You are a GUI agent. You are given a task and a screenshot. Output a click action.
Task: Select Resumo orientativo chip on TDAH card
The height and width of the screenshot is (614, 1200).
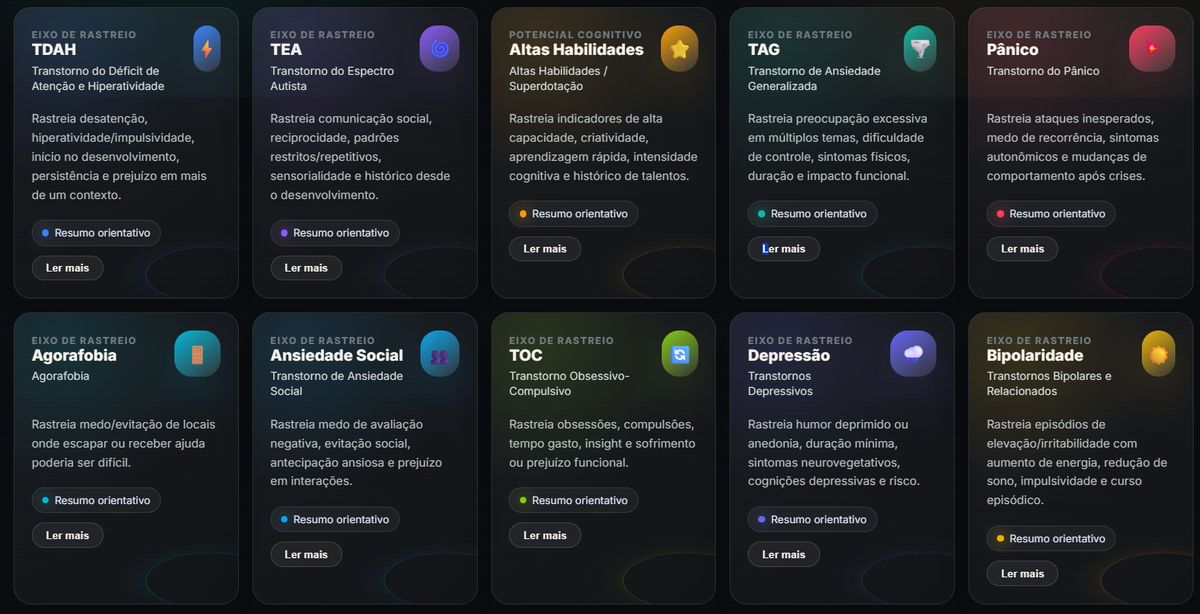pos(96,233)
